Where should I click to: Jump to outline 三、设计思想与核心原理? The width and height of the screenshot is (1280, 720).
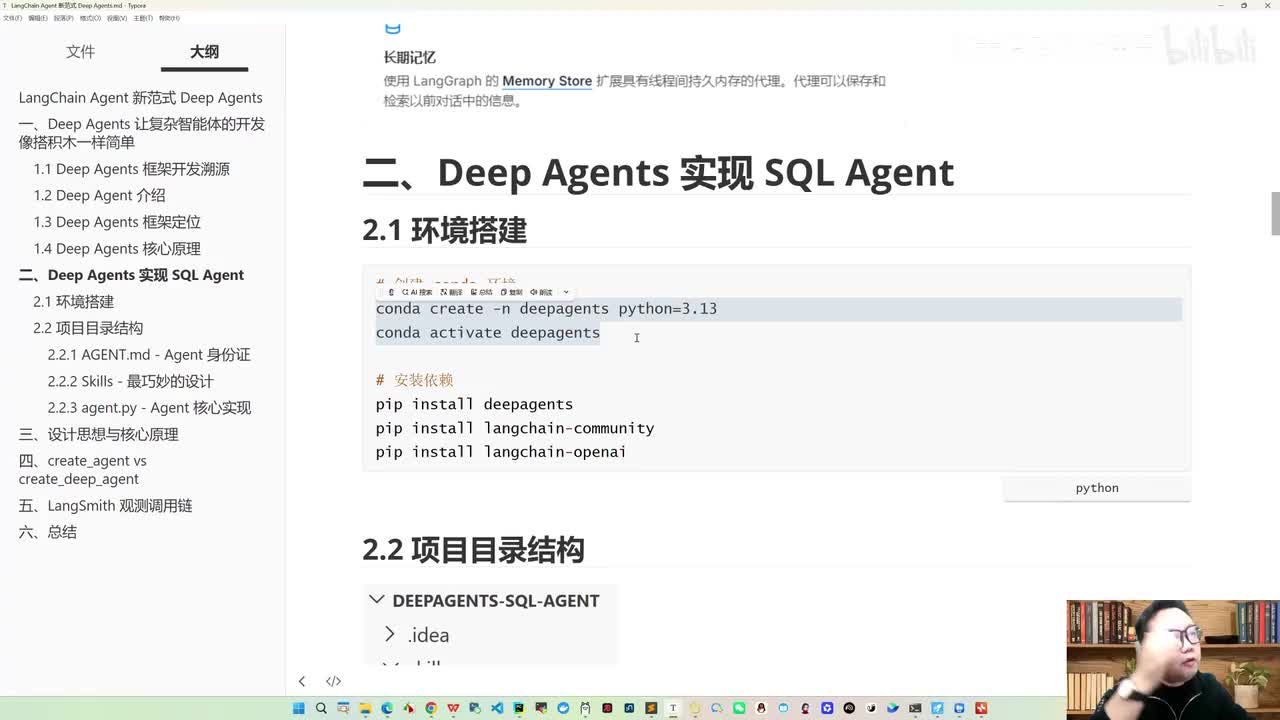(x=98, y=434)
